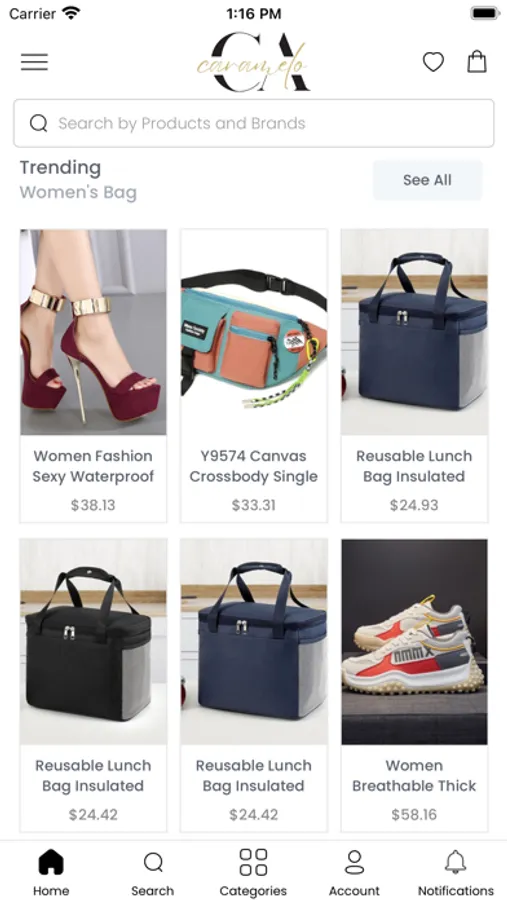Go to the Home tab
Image resolution: width=507 pixels, height=900 pixels.
[51, 872]
